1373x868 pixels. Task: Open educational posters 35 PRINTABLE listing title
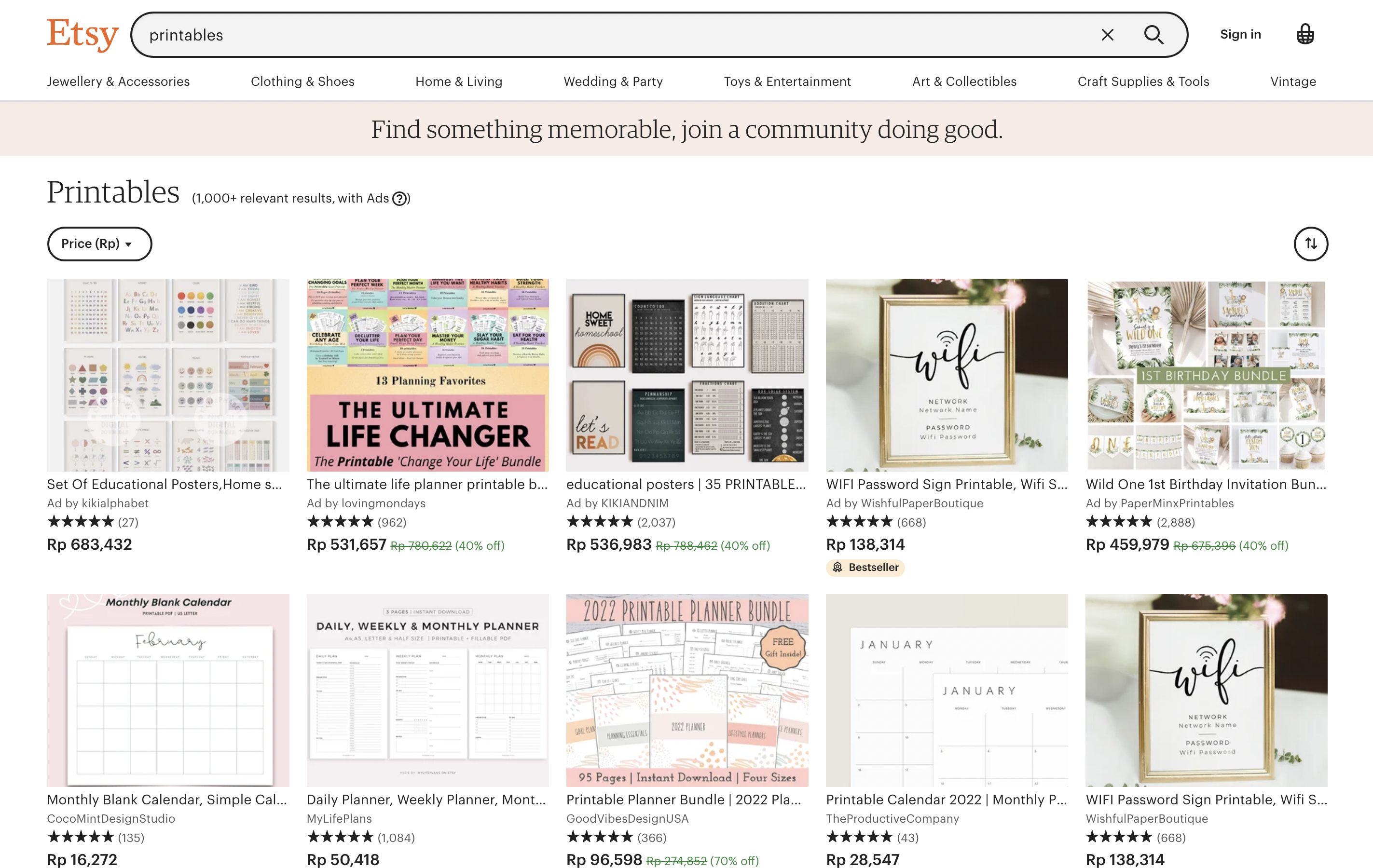[x=686, y=484]
